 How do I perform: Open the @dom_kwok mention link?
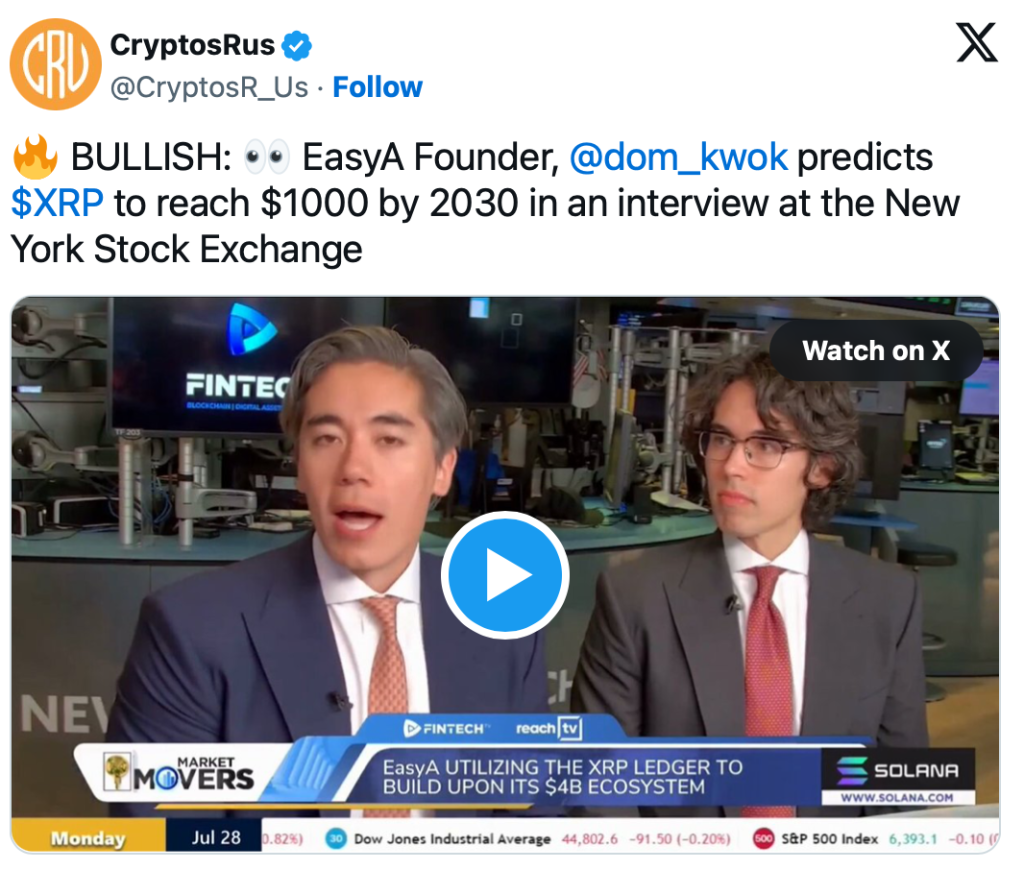click(679, 157)
